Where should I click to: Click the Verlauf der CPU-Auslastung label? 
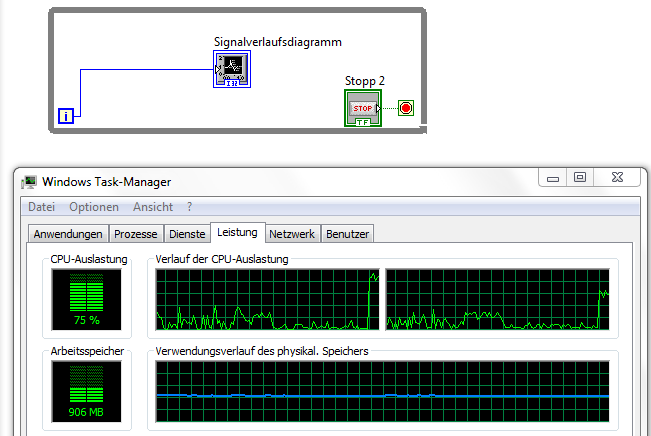[222, 259]
